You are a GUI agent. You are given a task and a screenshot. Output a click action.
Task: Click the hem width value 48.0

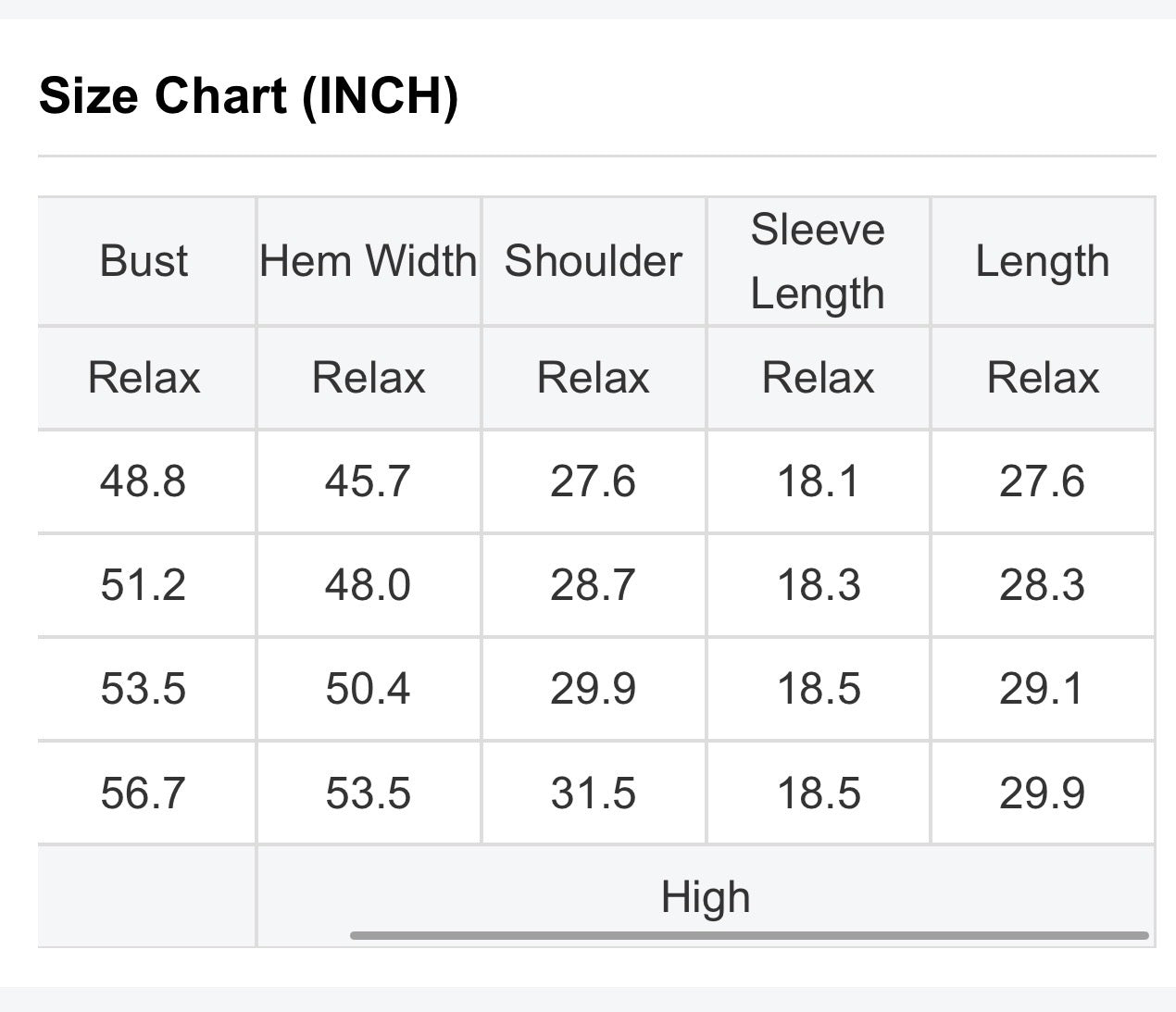[x=368, y=585]
